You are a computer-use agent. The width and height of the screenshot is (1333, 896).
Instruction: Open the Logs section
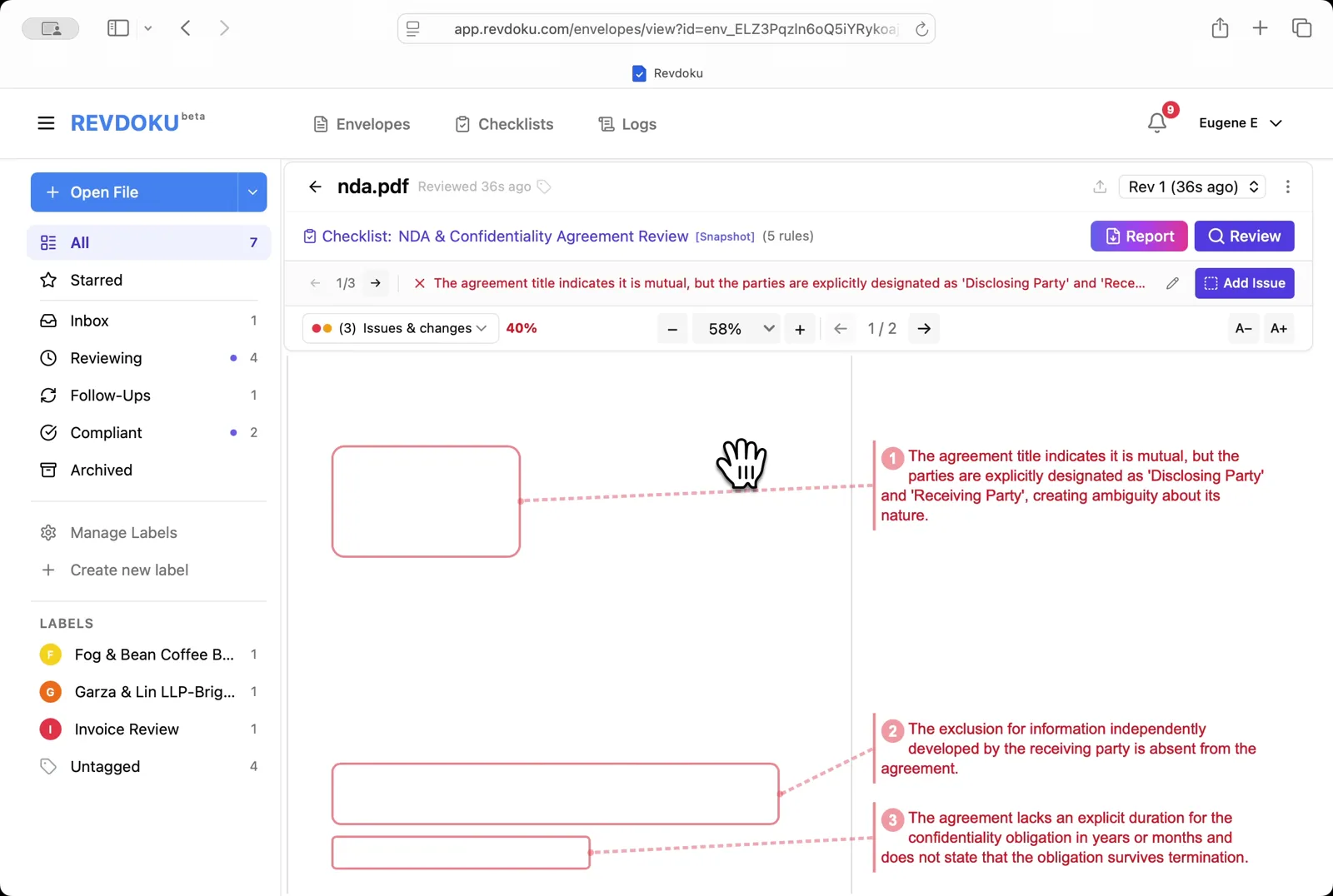pos(627,123)
